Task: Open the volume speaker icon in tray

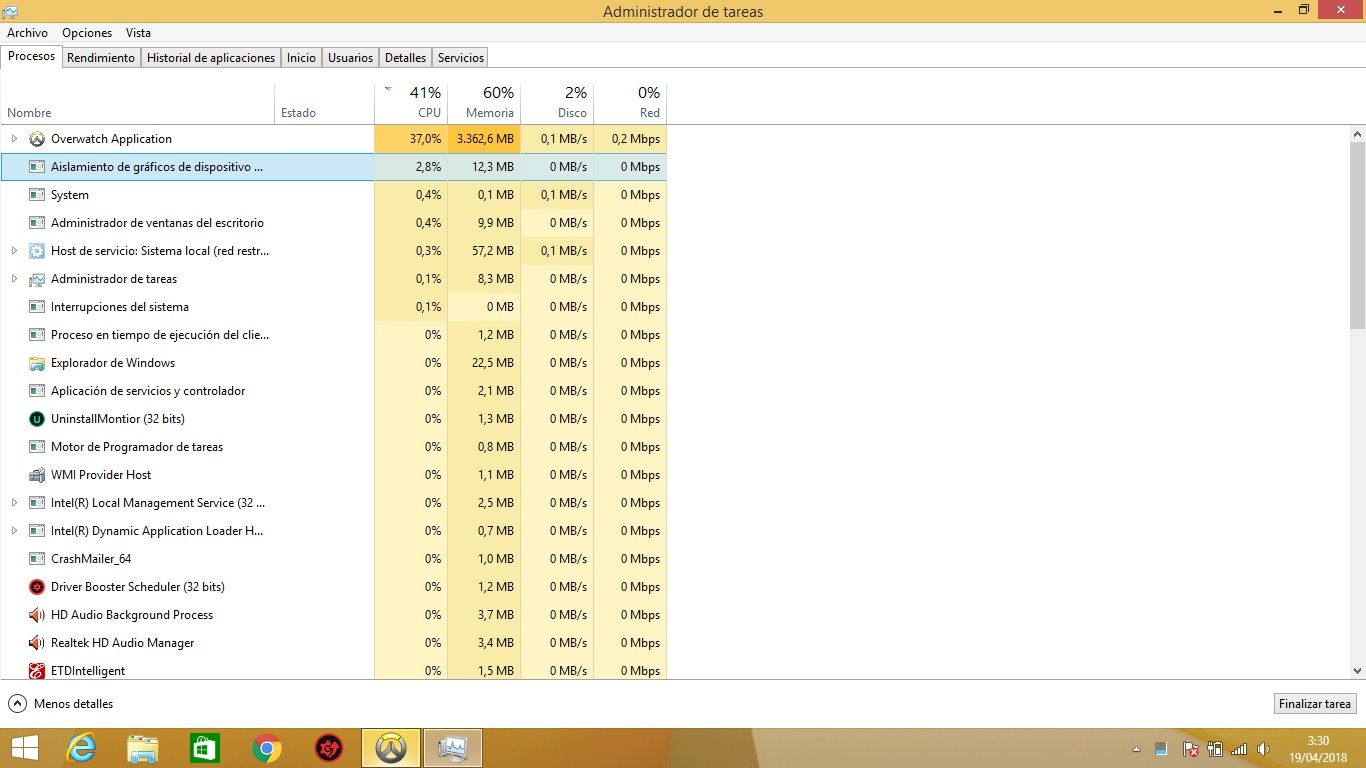Action: point(1262,748)
